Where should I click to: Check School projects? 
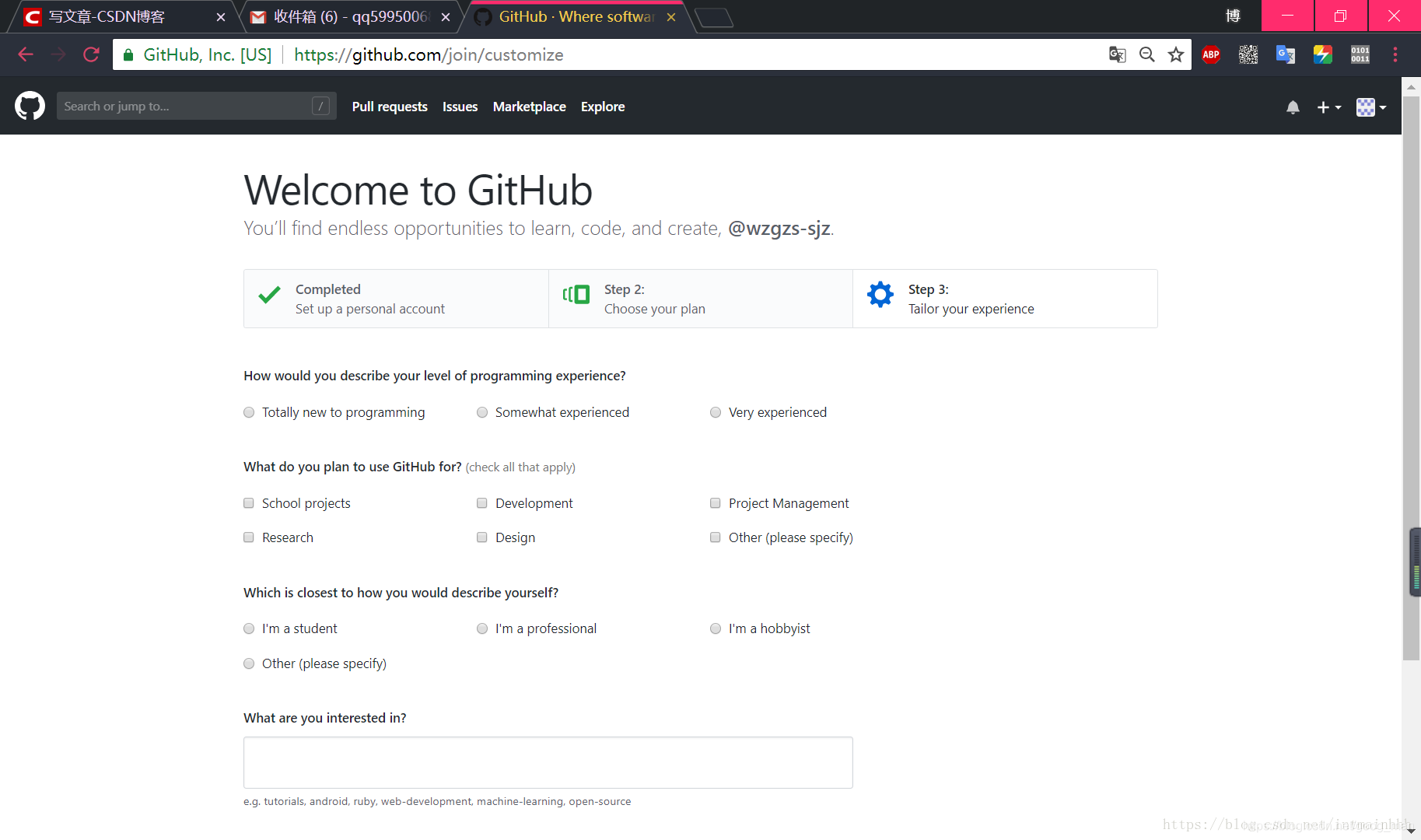point(249,503)
